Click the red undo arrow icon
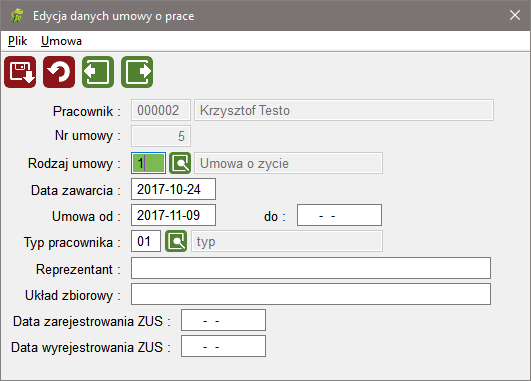531x381 pixels. (59, 72)
